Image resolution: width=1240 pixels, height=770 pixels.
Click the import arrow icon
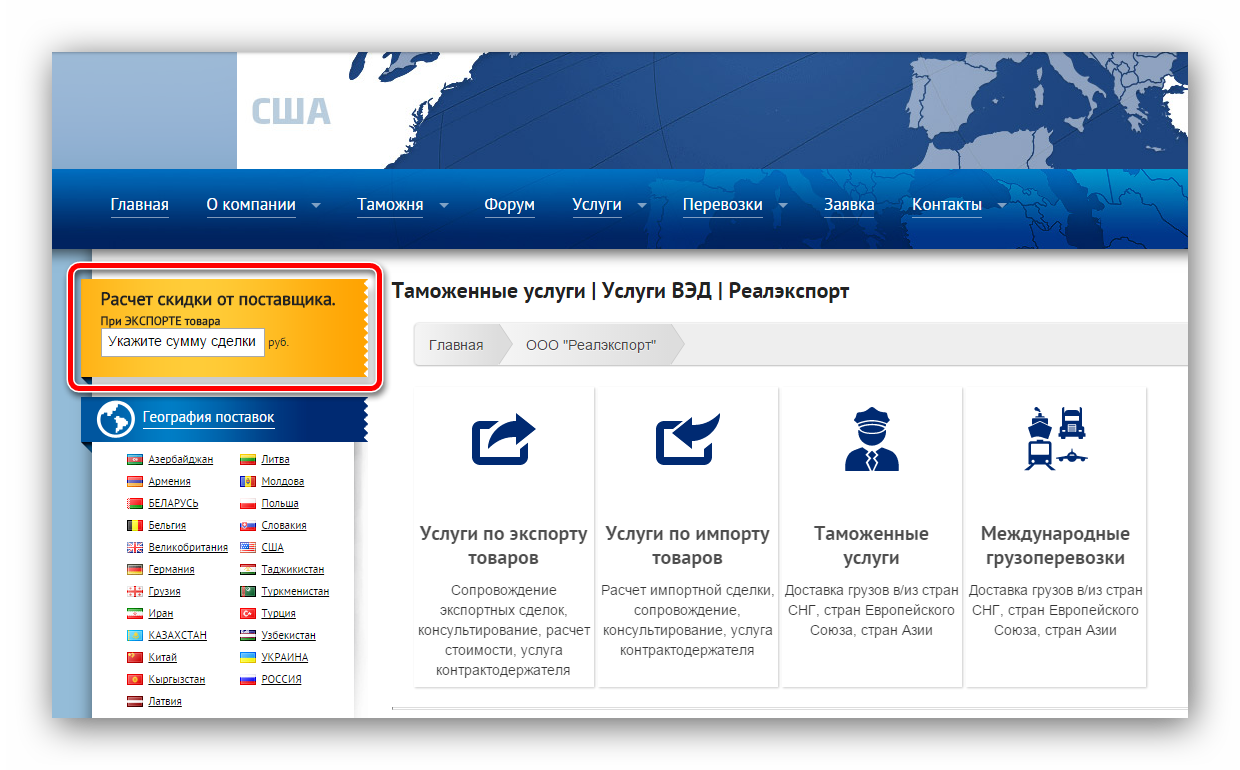688,440
